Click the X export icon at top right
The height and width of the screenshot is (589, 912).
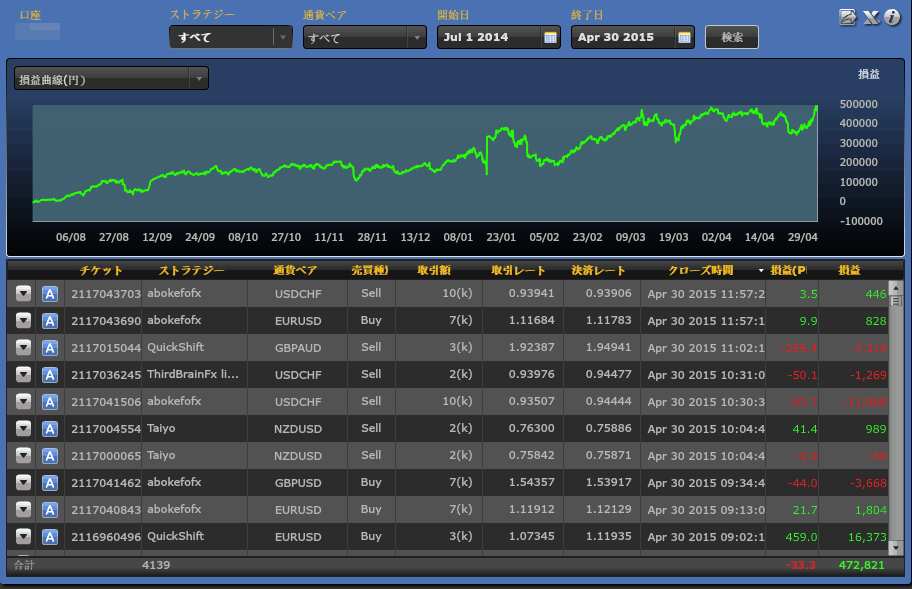[871, 17]
